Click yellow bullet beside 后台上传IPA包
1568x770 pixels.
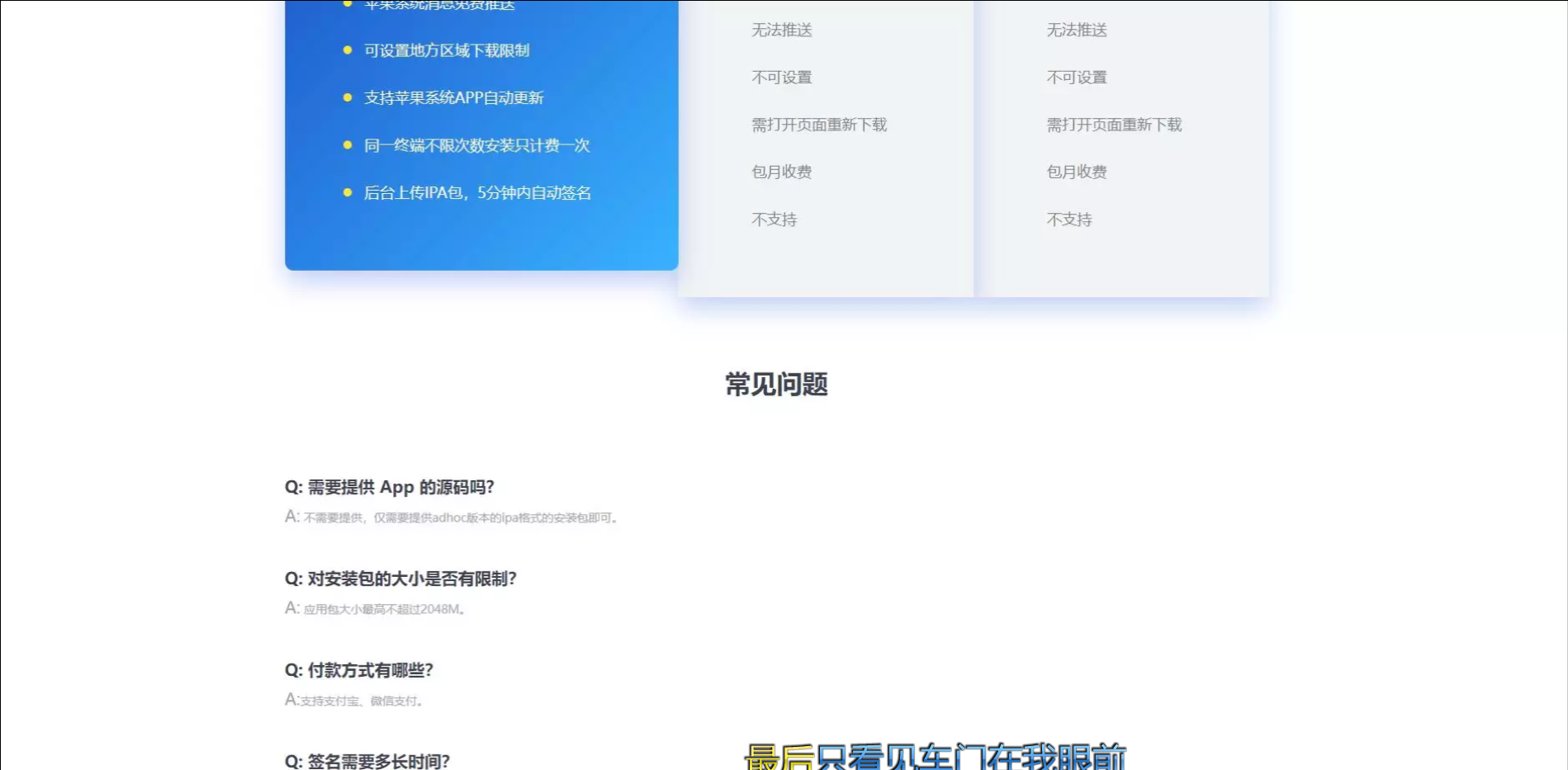pos(348,192)
